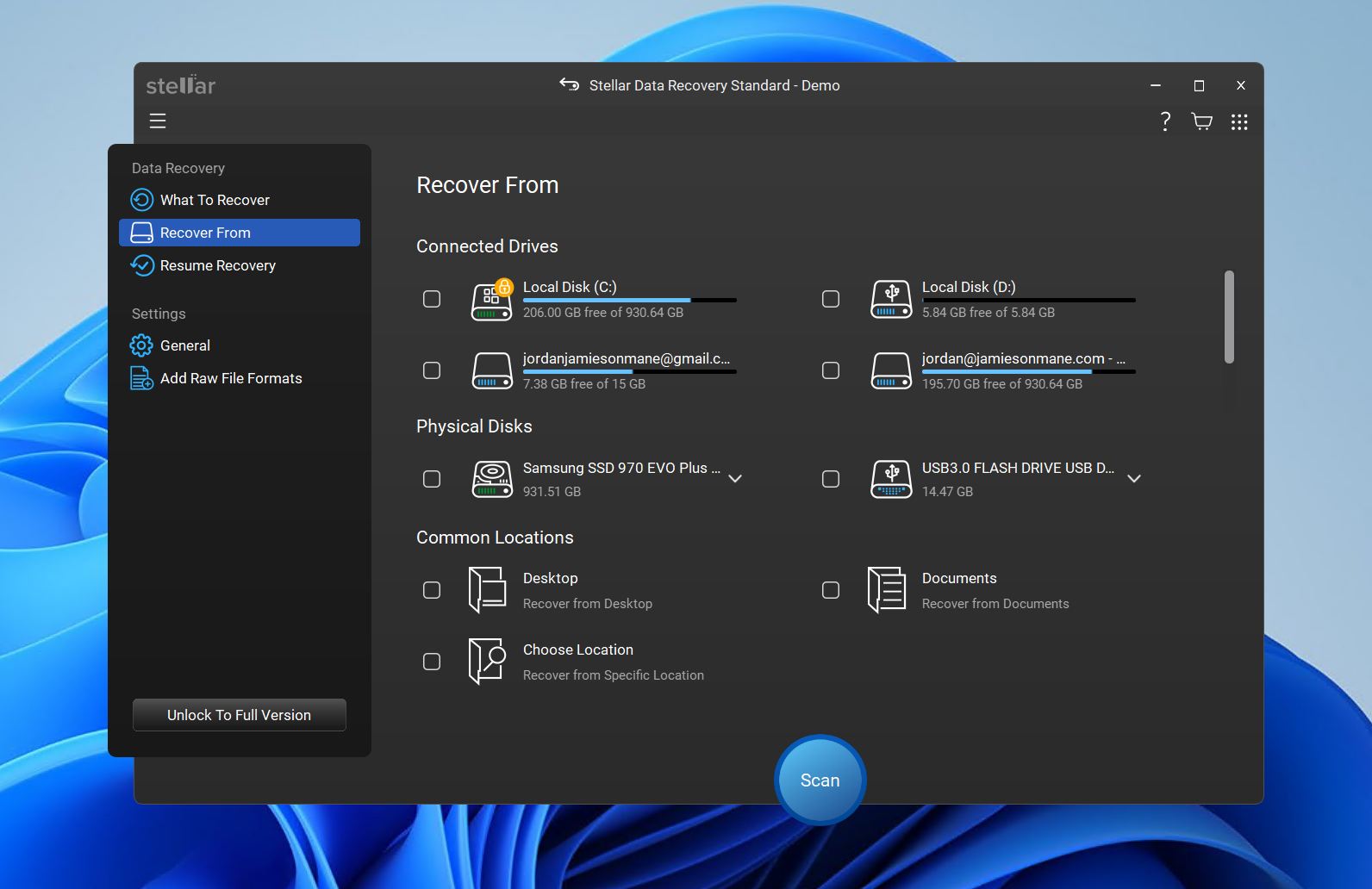Open the shopping cart icon
This screenshot has width=1372, height=889.
(1201, 121)
